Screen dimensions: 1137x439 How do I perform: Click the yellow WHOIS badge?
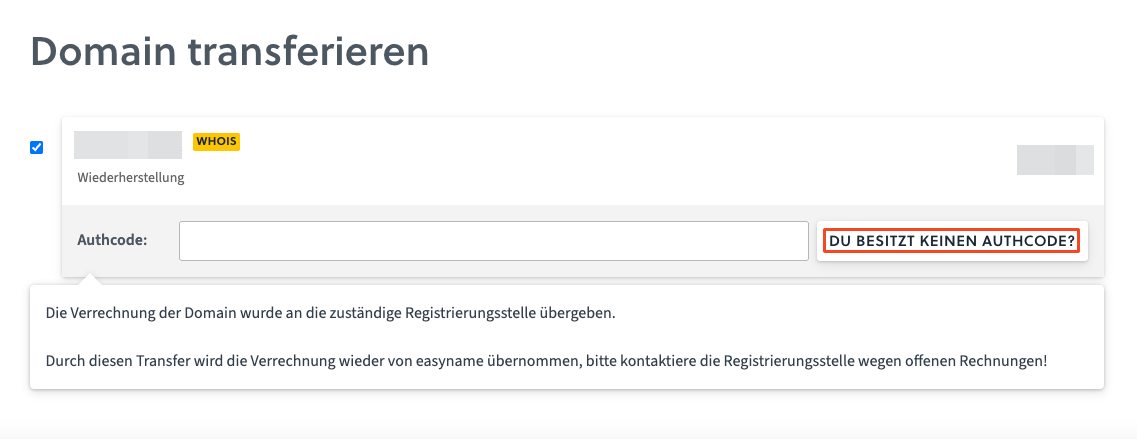[x=217, y=141]
